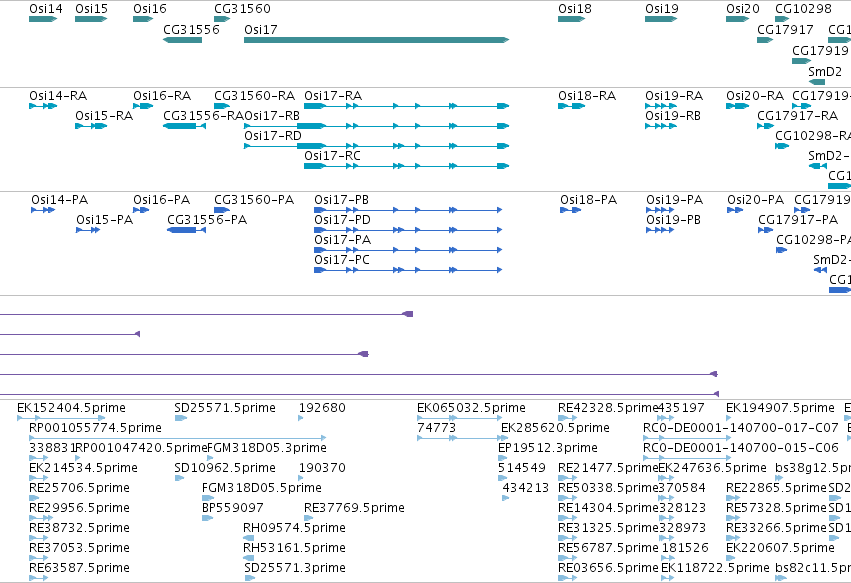Click EST RH53161.5prime label
The height and width of the screenshot is (583, 851).
tap(294, 548)
